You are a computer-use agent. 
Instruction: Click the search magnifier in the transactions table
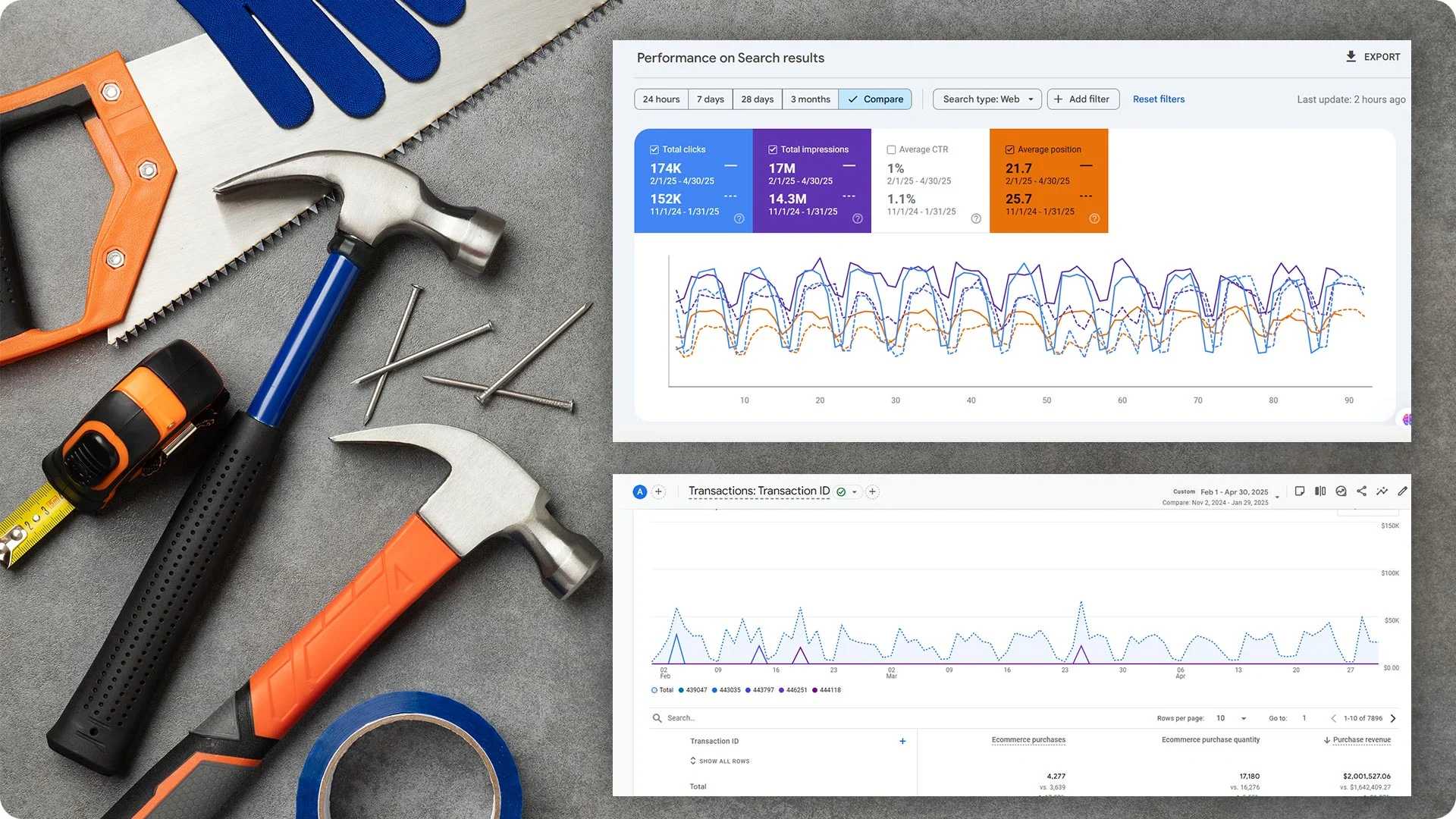point(657,717)
